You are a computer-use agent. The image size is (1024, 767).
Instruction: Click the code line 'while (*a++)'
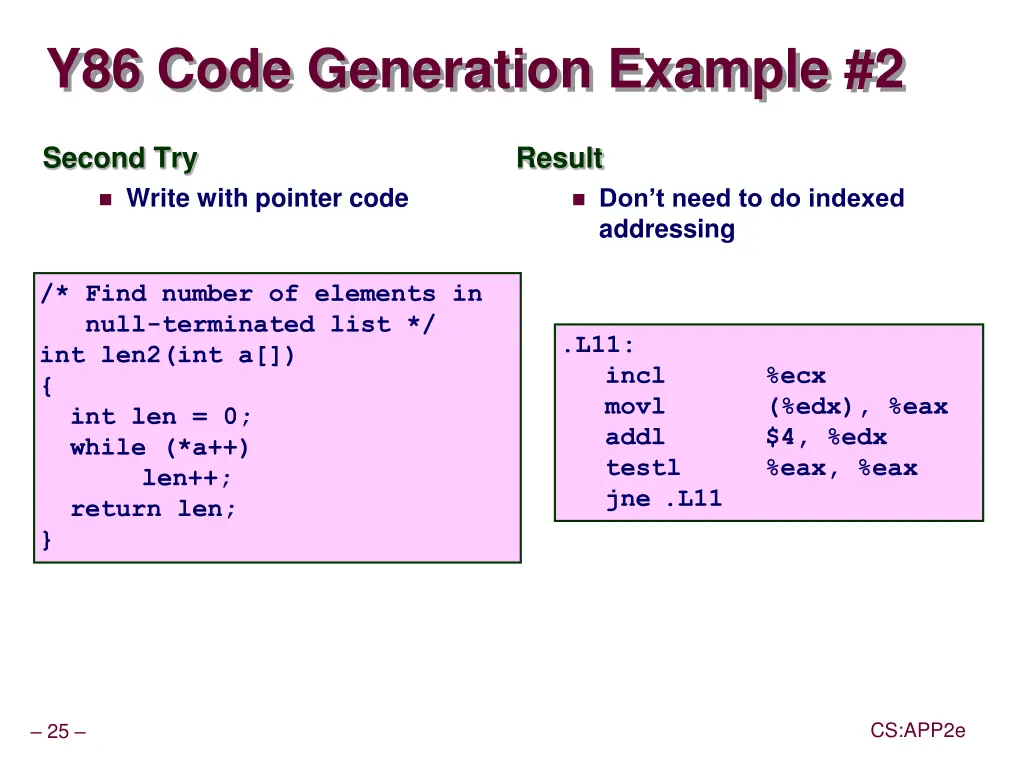(160, 448)
